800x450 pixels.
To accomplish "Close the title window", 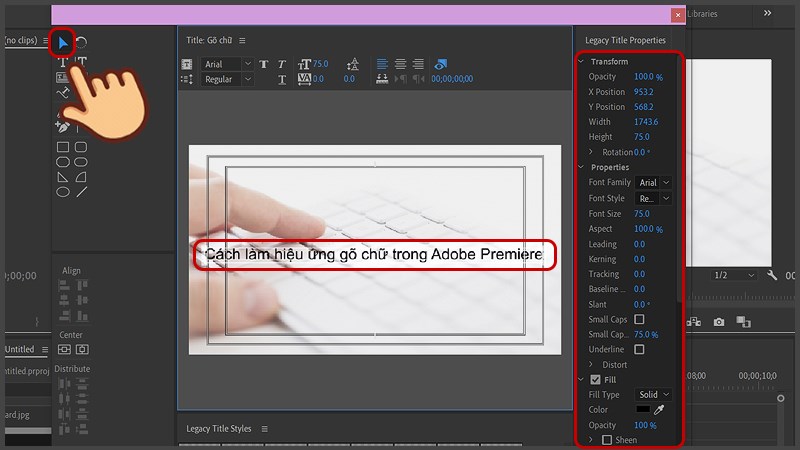I will (x=678, y=15).
